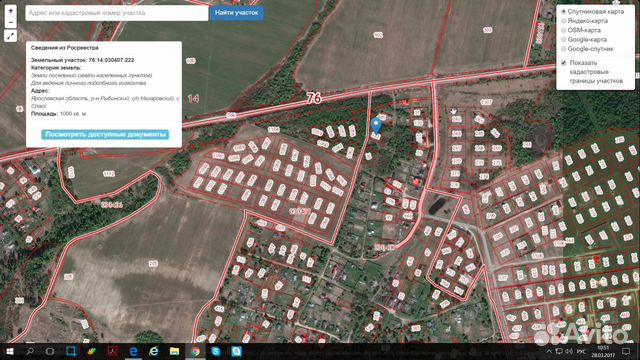This screenshot has height=360, width=640.
Task: Select Спутниковая карта radio option
Action: 564,11
